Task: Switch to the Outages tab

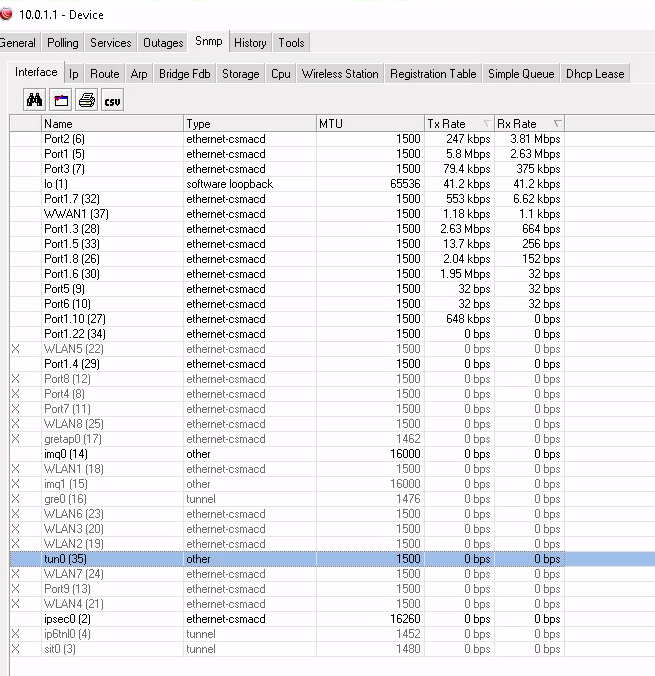Action: pos(163,43)
